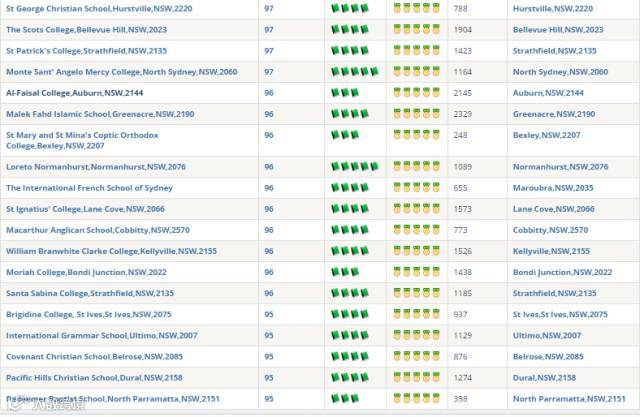
Task: Open The International French School of Sydney link
Action: 89,188
